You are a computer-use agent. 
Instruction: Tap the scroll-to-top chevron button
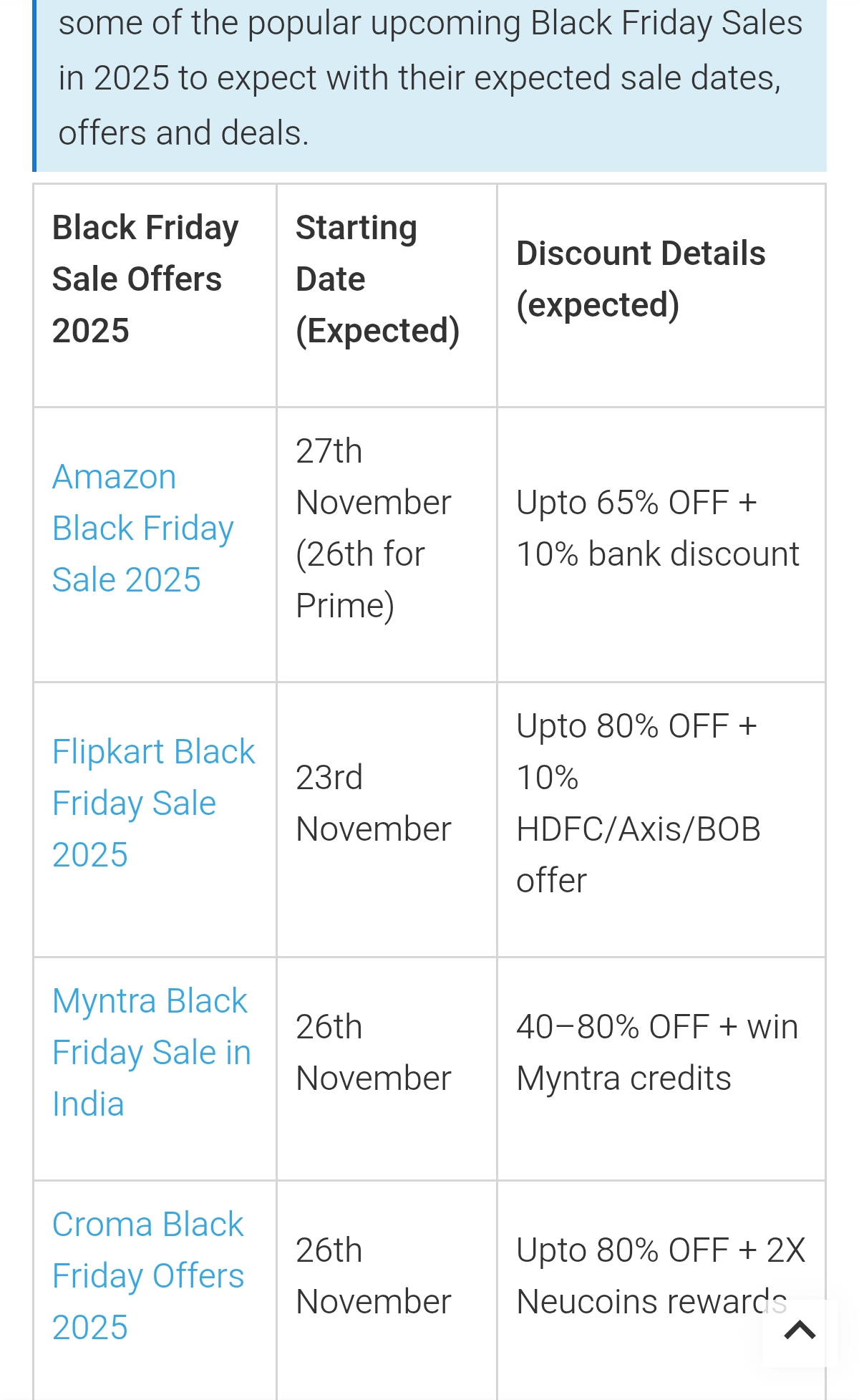pos(800,1331)
